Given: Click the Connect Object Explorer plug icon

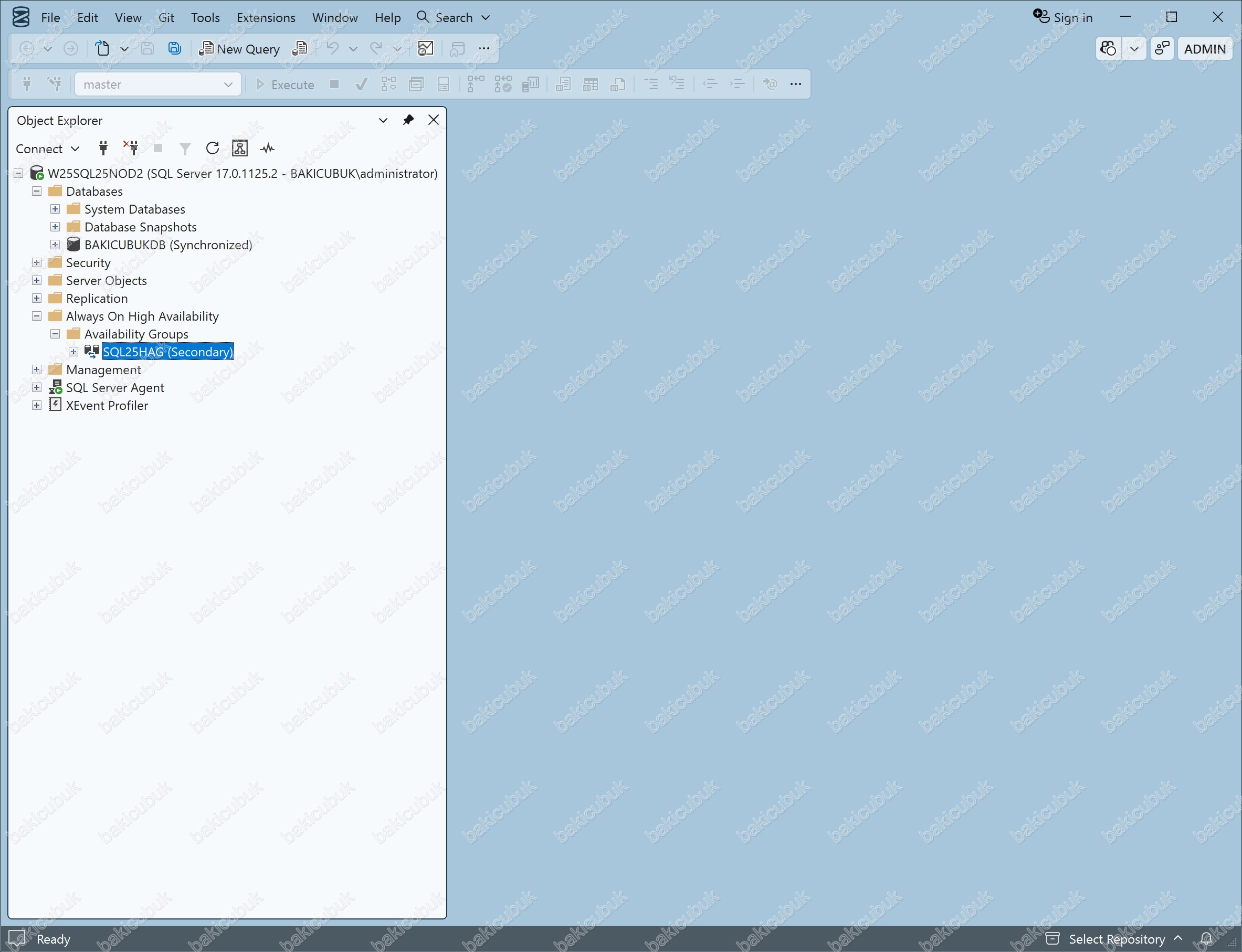Looking at the screenshot, I should tap(103, 149).
